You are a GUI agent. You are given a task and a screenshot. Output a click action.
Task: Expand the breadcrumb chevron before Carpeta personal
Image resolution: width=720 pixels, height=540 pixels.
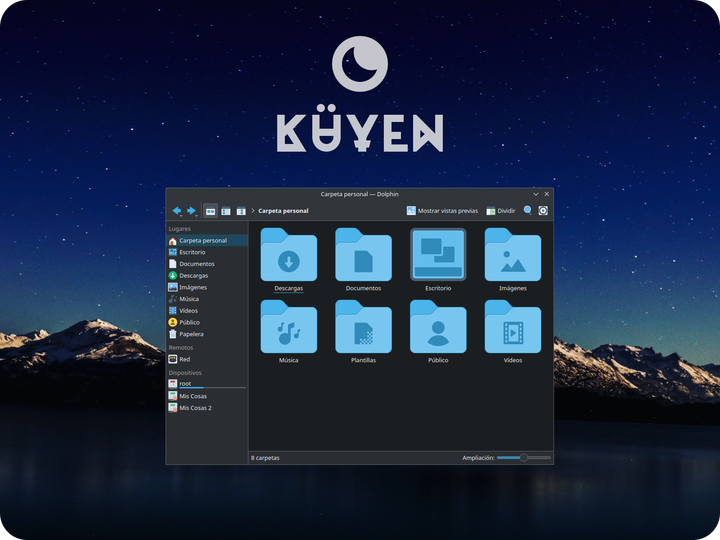[x=253, y=211]
